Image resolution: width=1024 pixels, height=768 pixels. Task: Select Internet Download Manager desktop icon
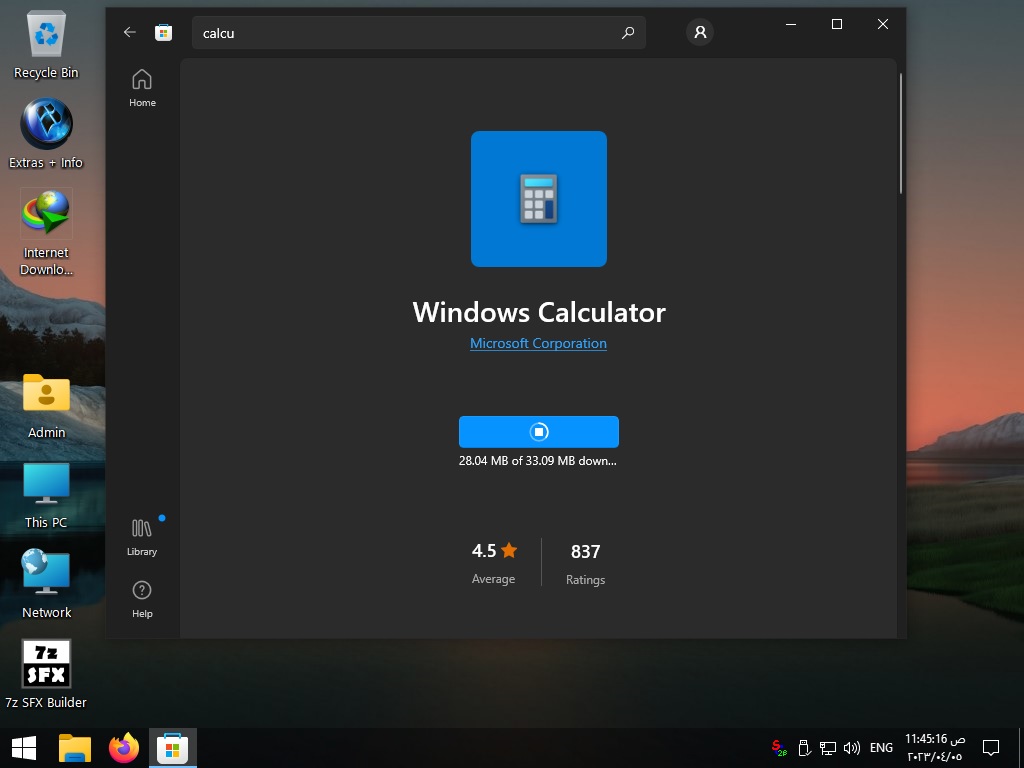46,232
